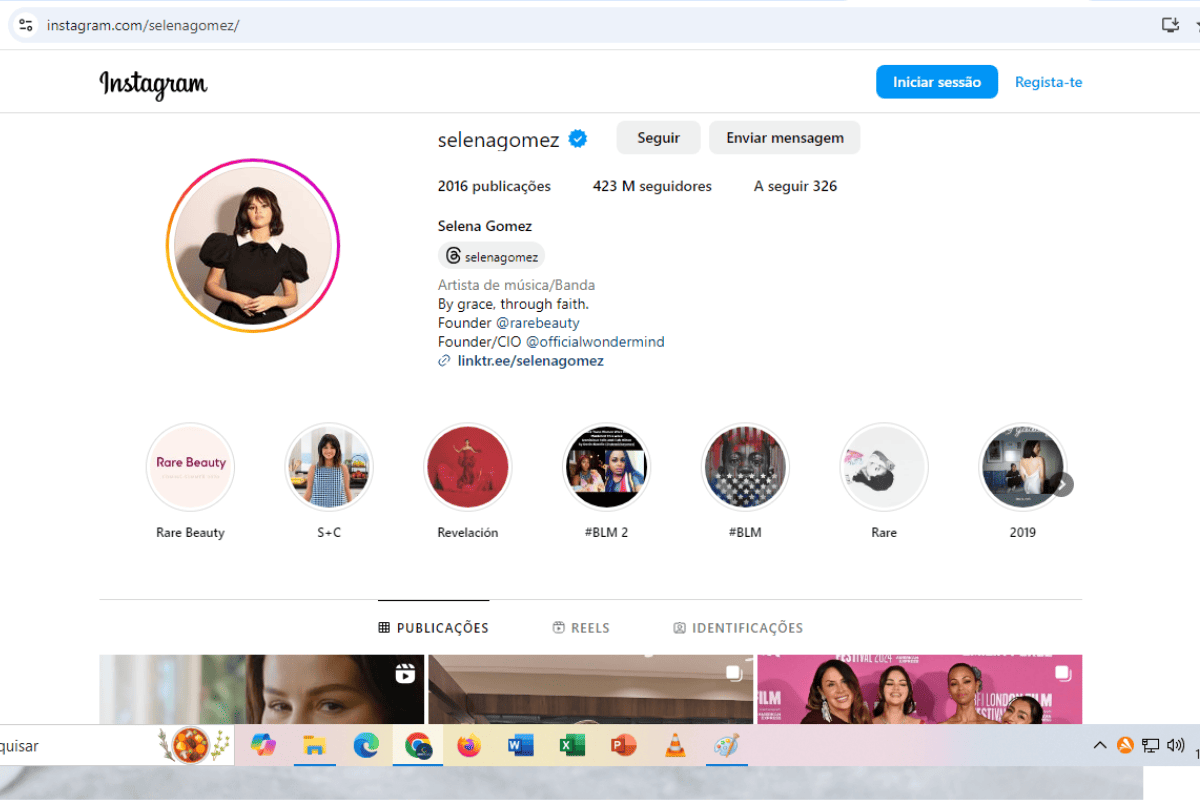Click the Iniciar sessão button
This screenshot has height=800, width=1200.
tap(937, 82)
